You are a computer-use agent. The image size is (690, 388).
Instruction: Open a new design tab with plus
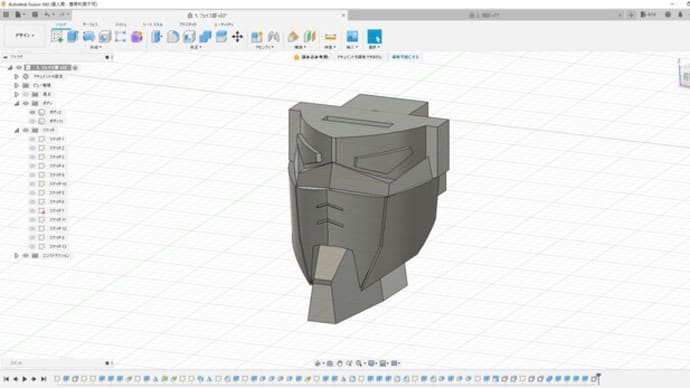click(631, 15)
